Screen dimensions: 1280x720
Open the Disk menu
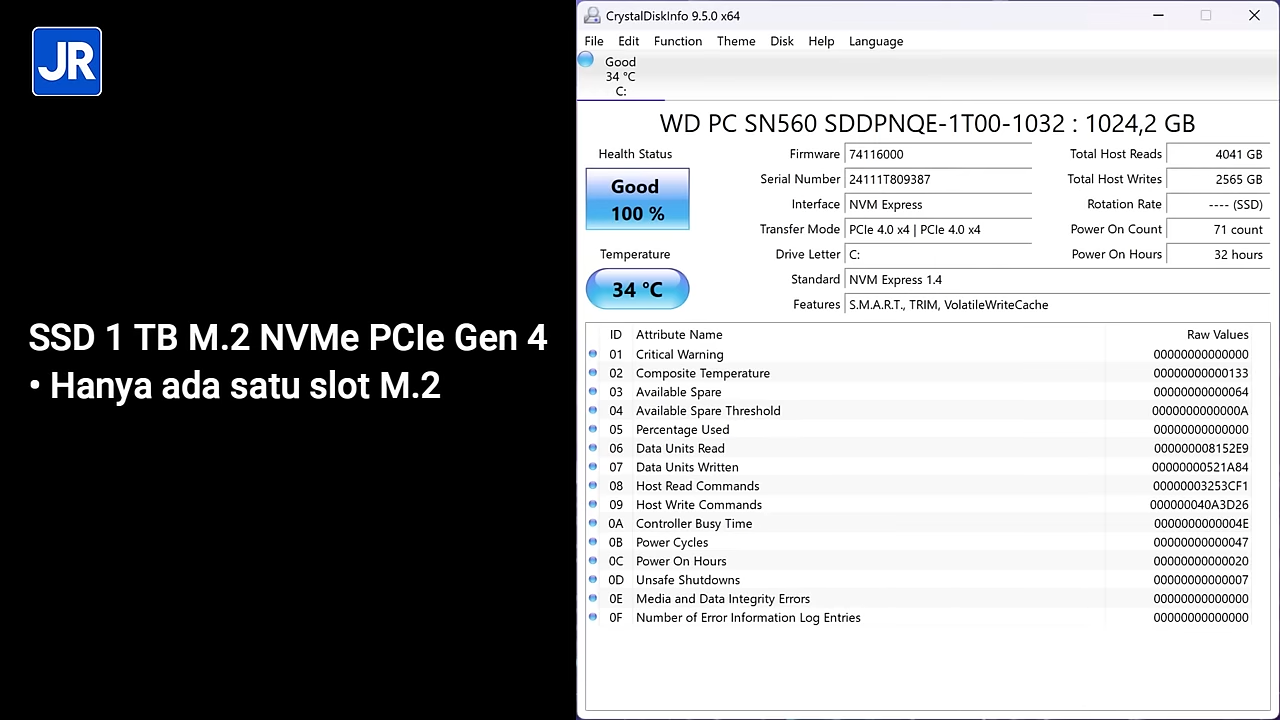coord(782,41)
